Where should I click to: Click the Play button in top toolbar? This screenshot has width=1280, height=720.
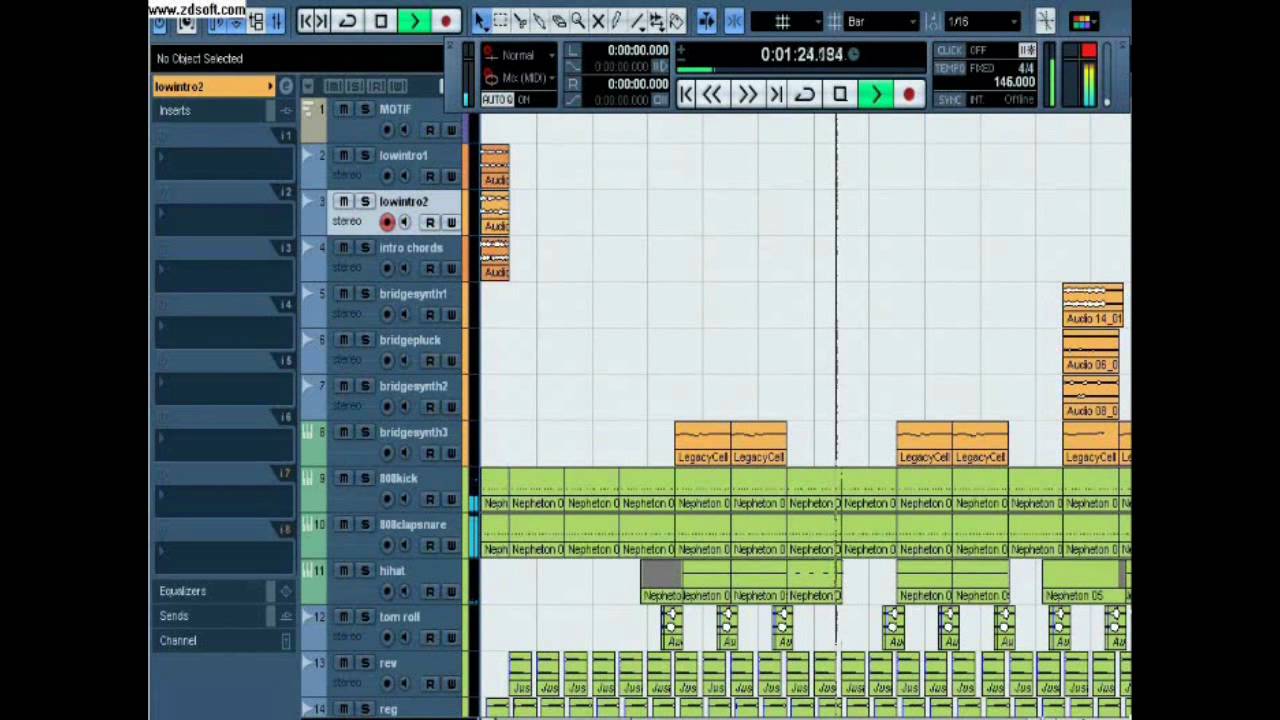(x=414, y=21)
